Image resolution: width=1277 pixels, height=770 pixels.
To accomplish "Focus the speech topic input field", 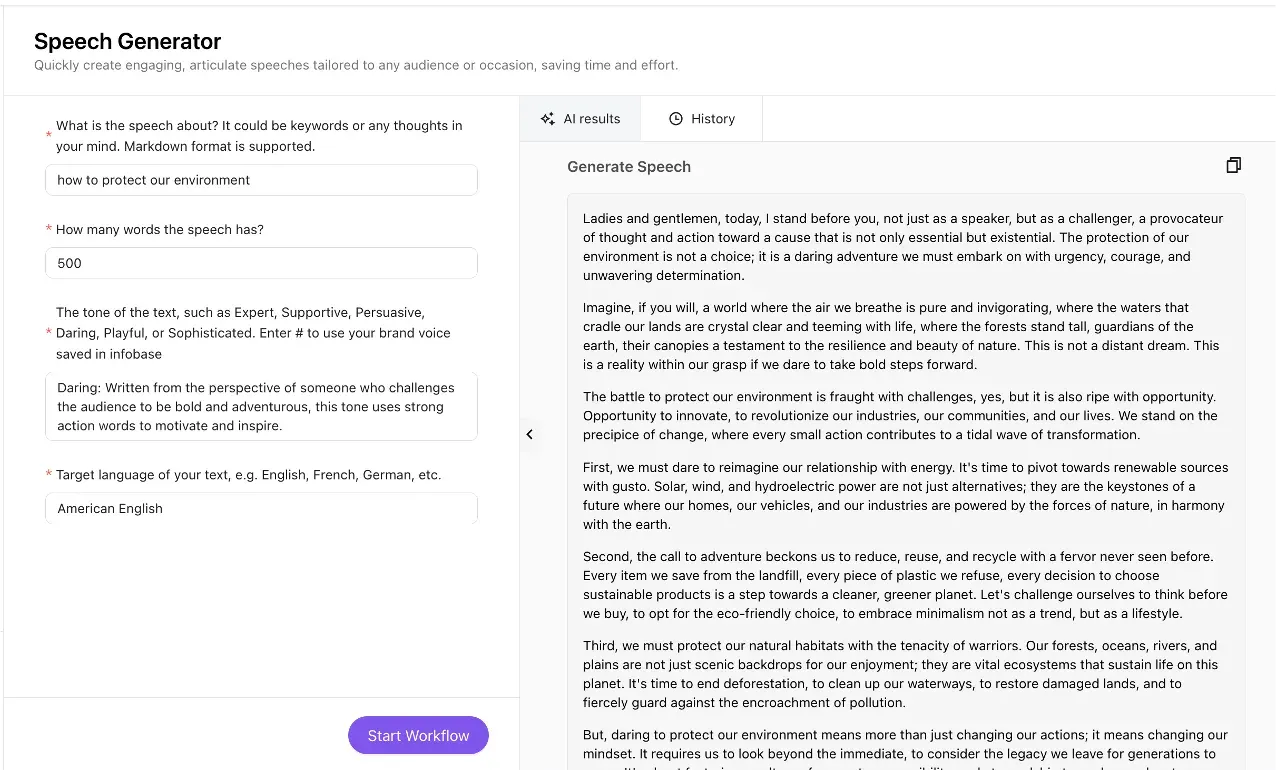I will [x=261, y=180].
